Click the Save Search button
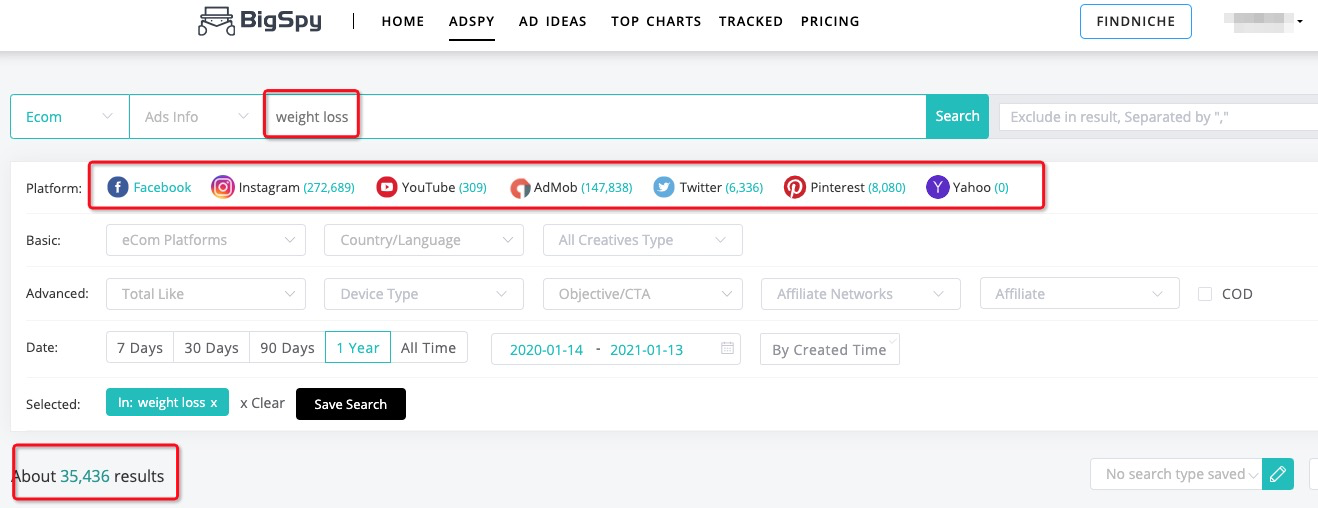The height and width of the screenshot is (508, 1318). 351,404
